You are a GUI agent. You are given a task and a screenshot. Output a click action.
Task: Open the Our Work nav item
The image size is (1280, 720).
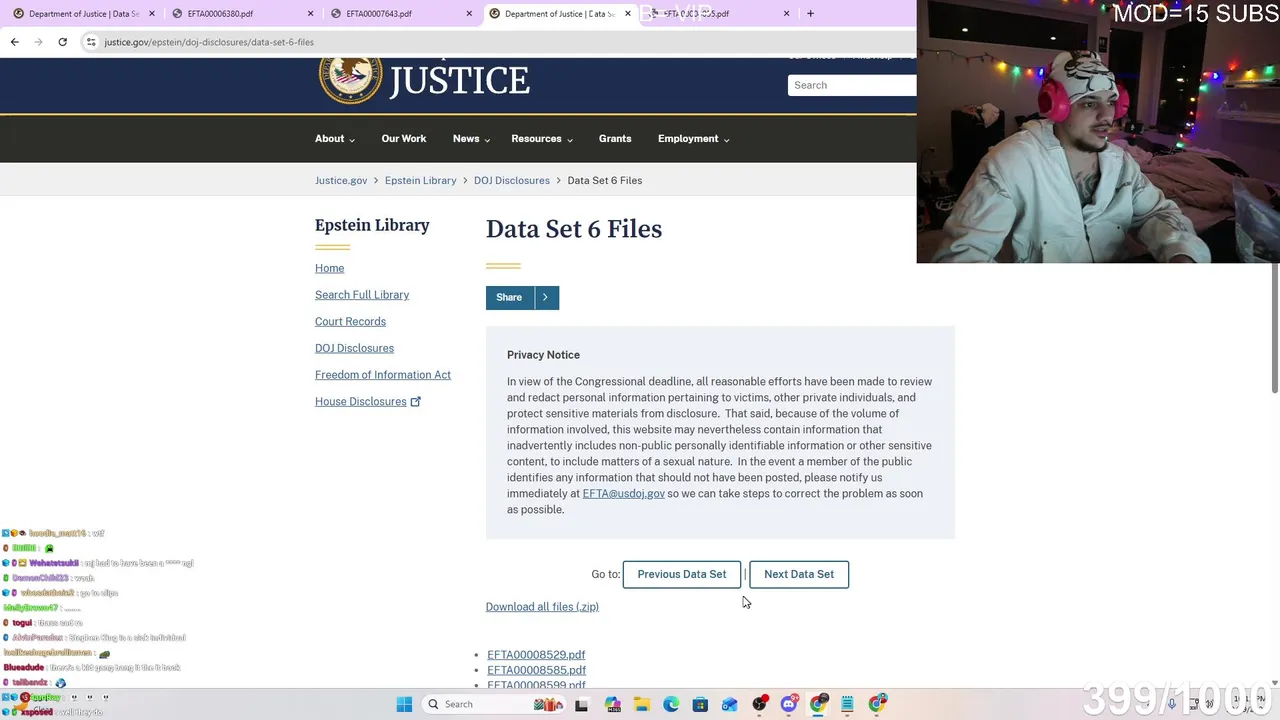point(404,139)
